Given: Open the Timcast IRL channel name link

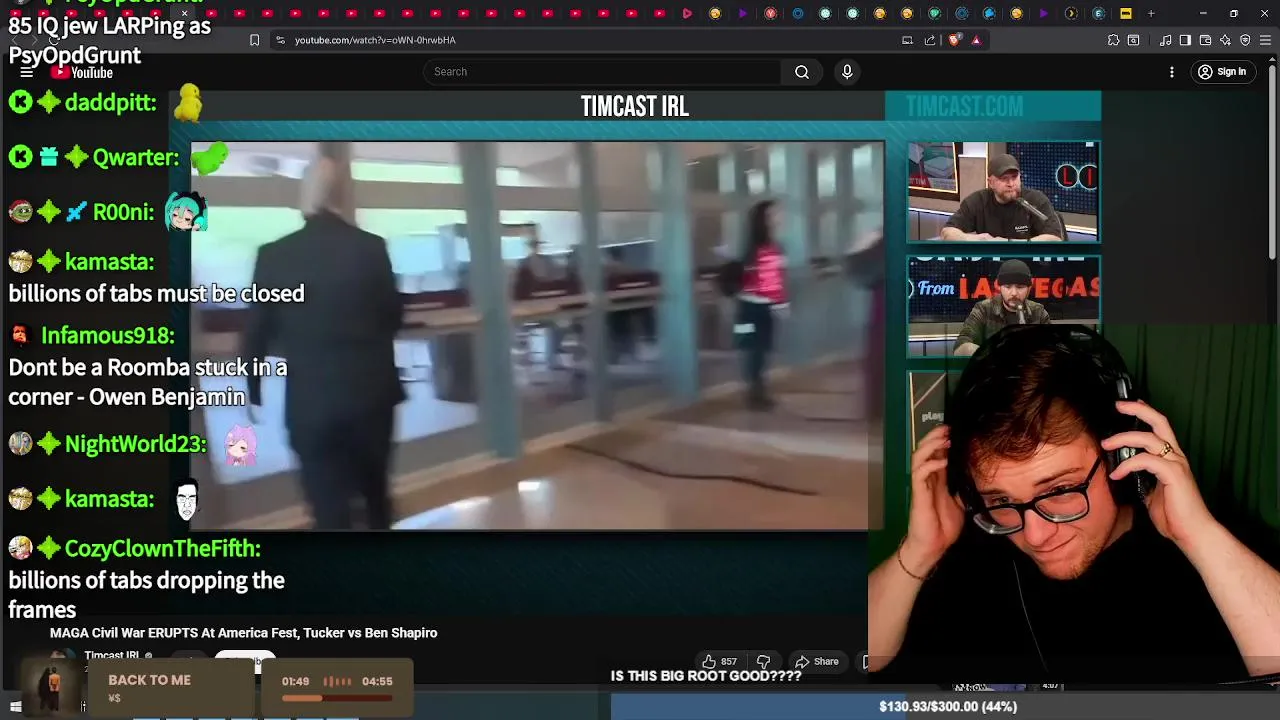Looking at the screenshot, I should point(112,656).
